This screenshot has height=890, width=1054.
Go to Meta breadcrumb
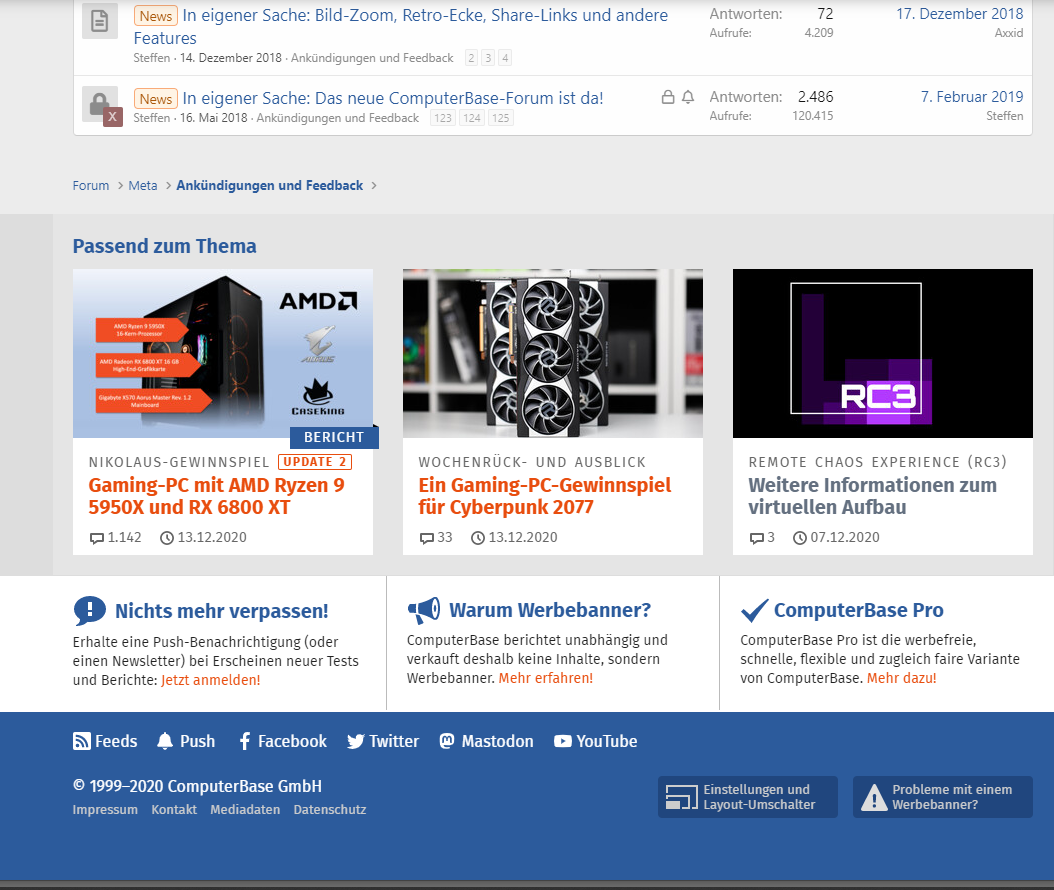click(143, 186)
